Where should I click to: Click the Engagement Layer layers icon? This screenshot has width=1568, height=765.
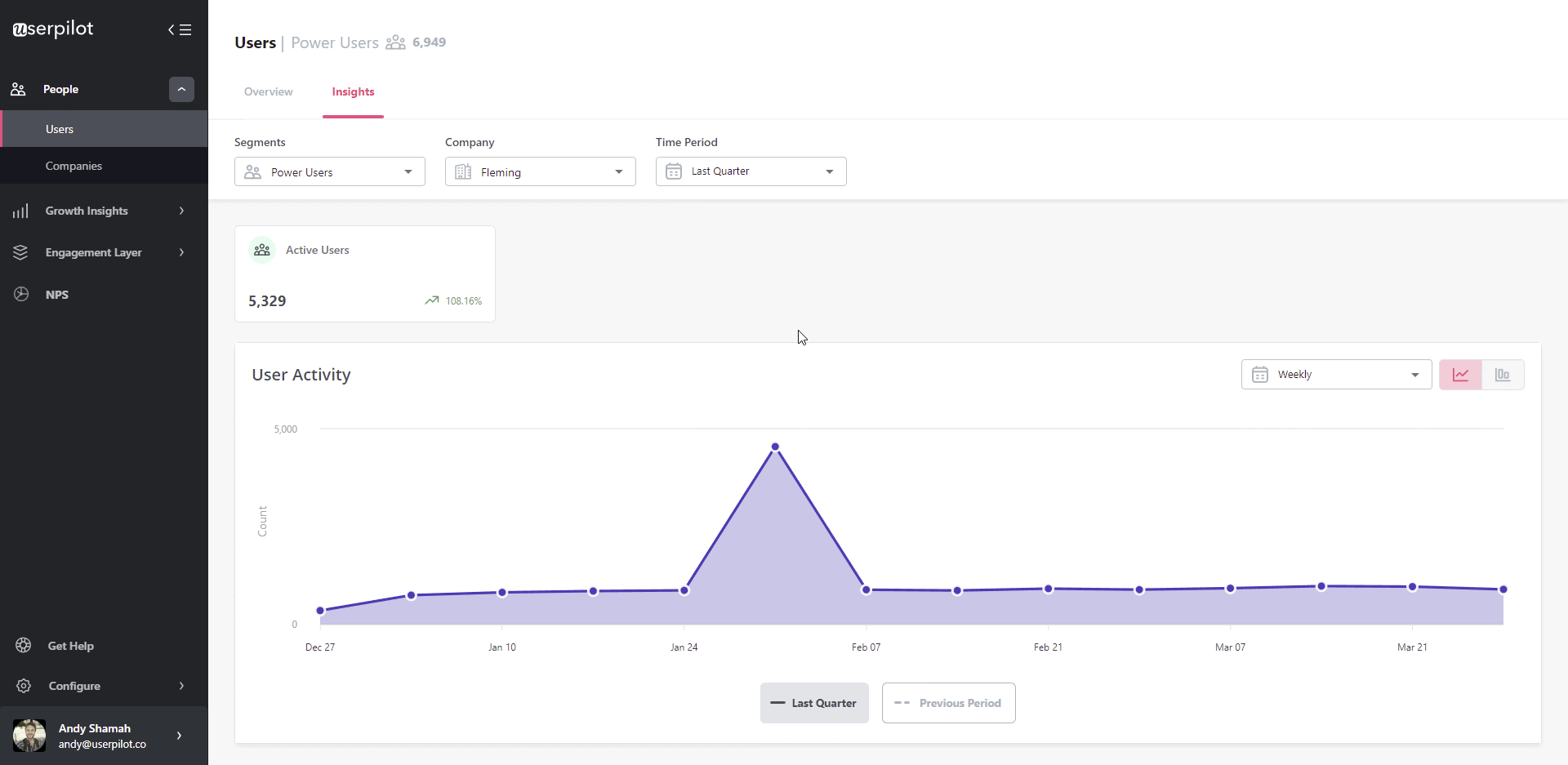pos(21,252)
